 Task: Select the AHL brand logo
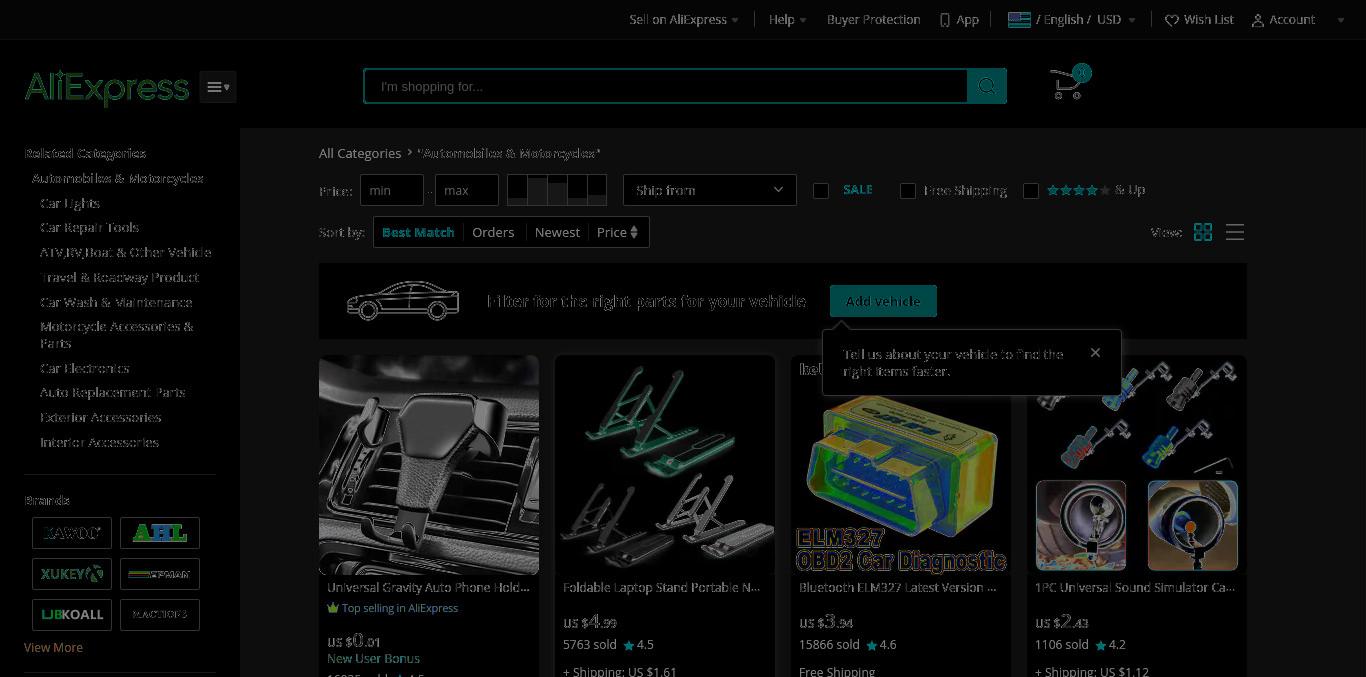(160, 533)
